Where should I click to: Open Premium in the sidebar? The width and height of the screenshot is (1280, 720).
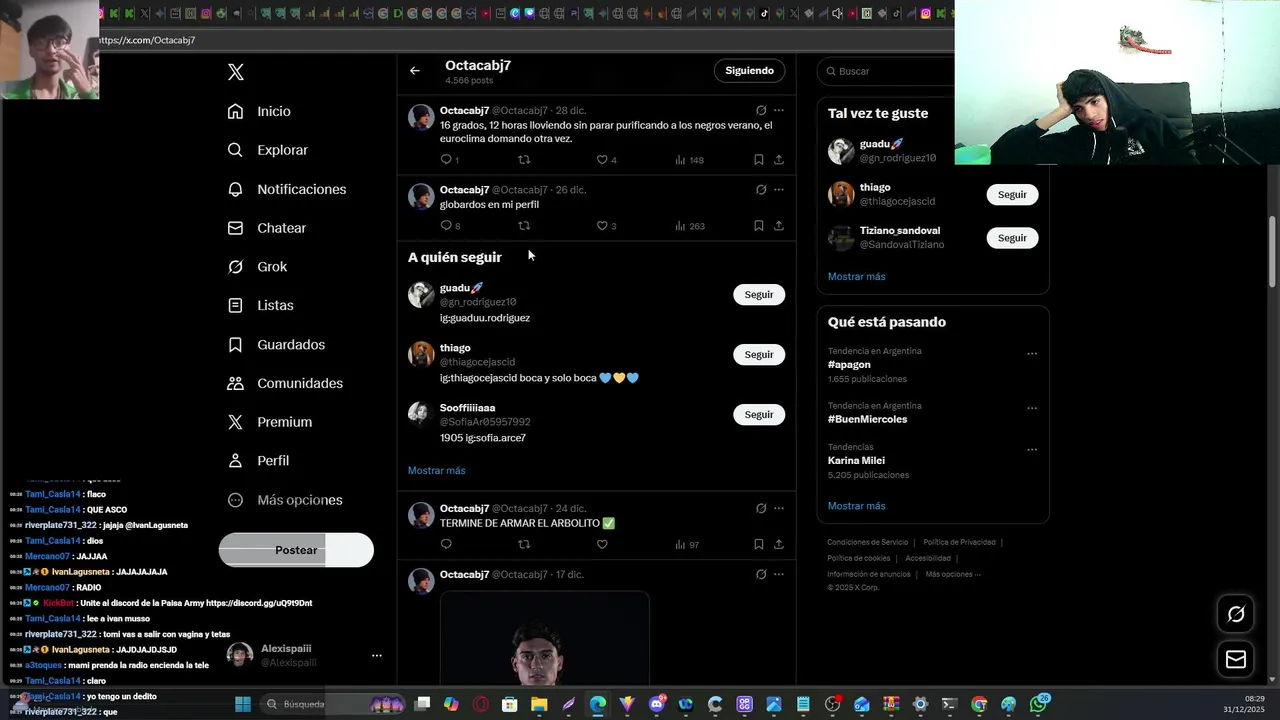pos(269,422)
